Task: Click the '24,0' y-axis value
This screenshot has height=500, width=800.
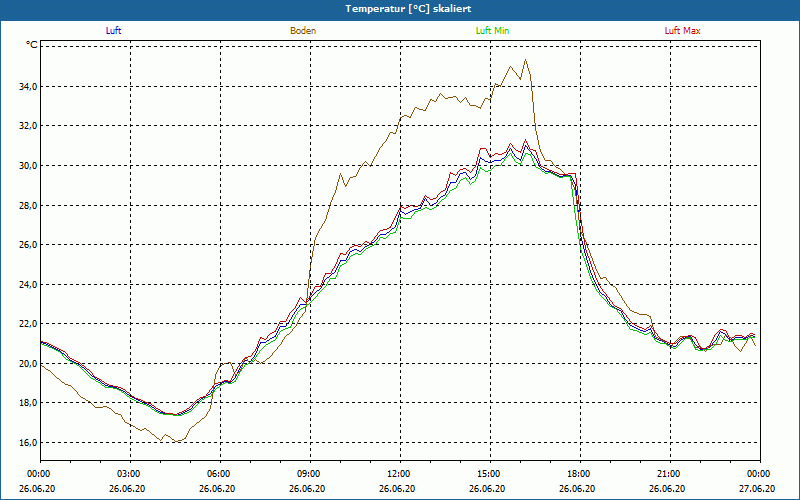Action: coord(29,285)
